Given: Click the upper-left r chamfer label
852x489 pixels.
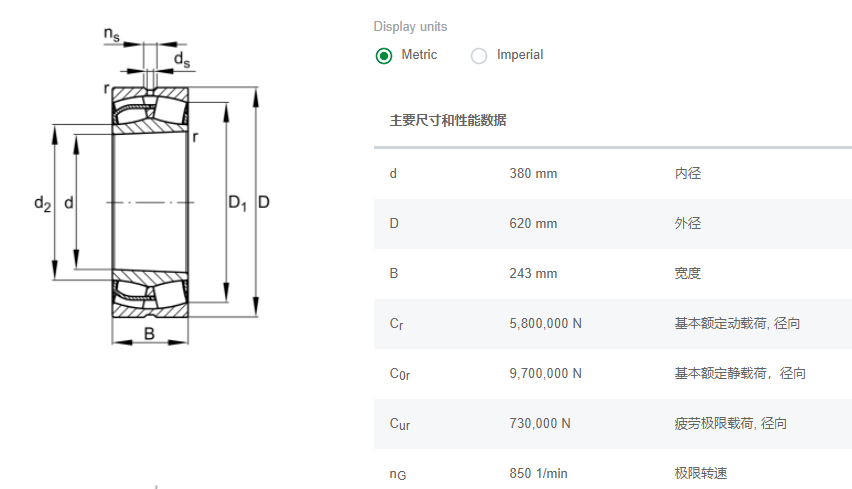Looking at the screenshot, I should 105,89.
